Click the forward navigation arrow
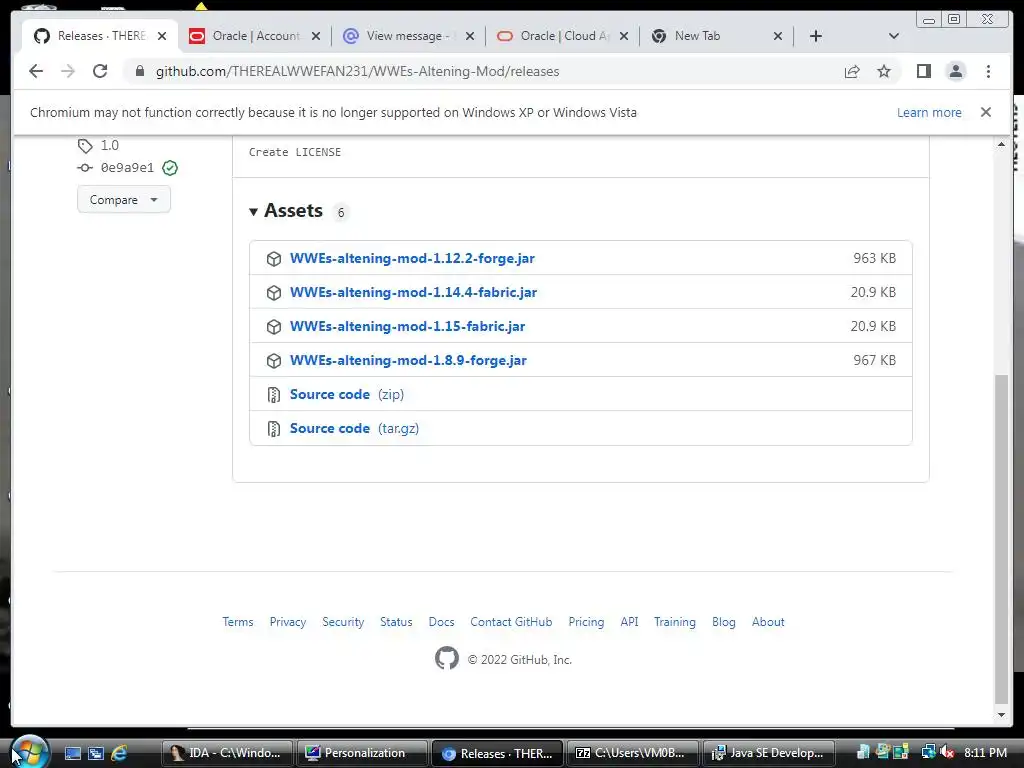This screenshot has width=1024, height=768. (x=68, y=71)
